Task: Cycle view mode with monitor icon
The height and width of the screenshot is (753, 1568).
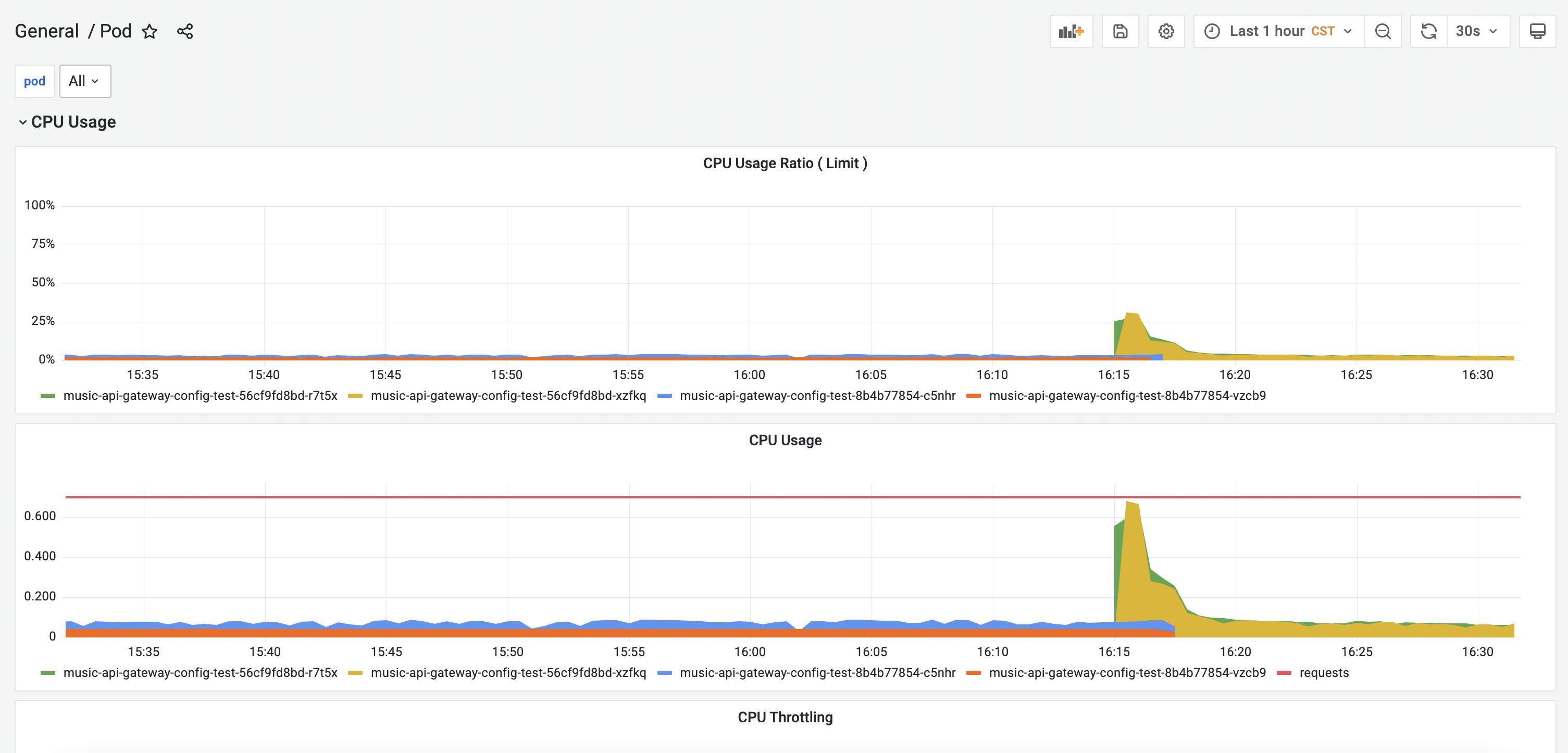Action: point(1537,31)
